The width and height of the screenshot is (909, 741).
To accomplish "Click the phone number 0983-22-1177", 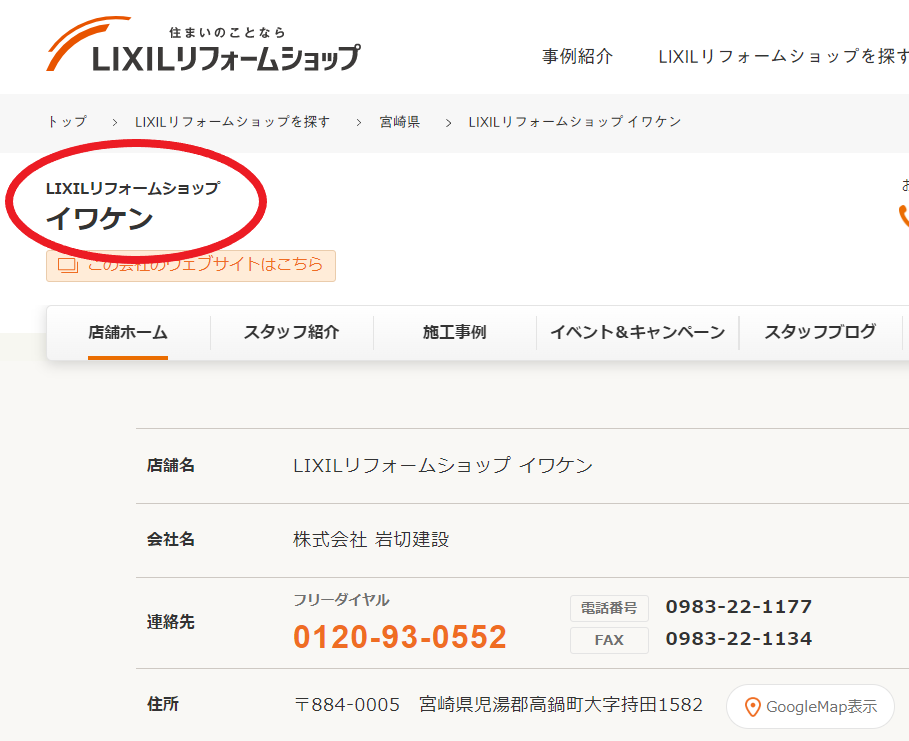I will tap(738, 607).
